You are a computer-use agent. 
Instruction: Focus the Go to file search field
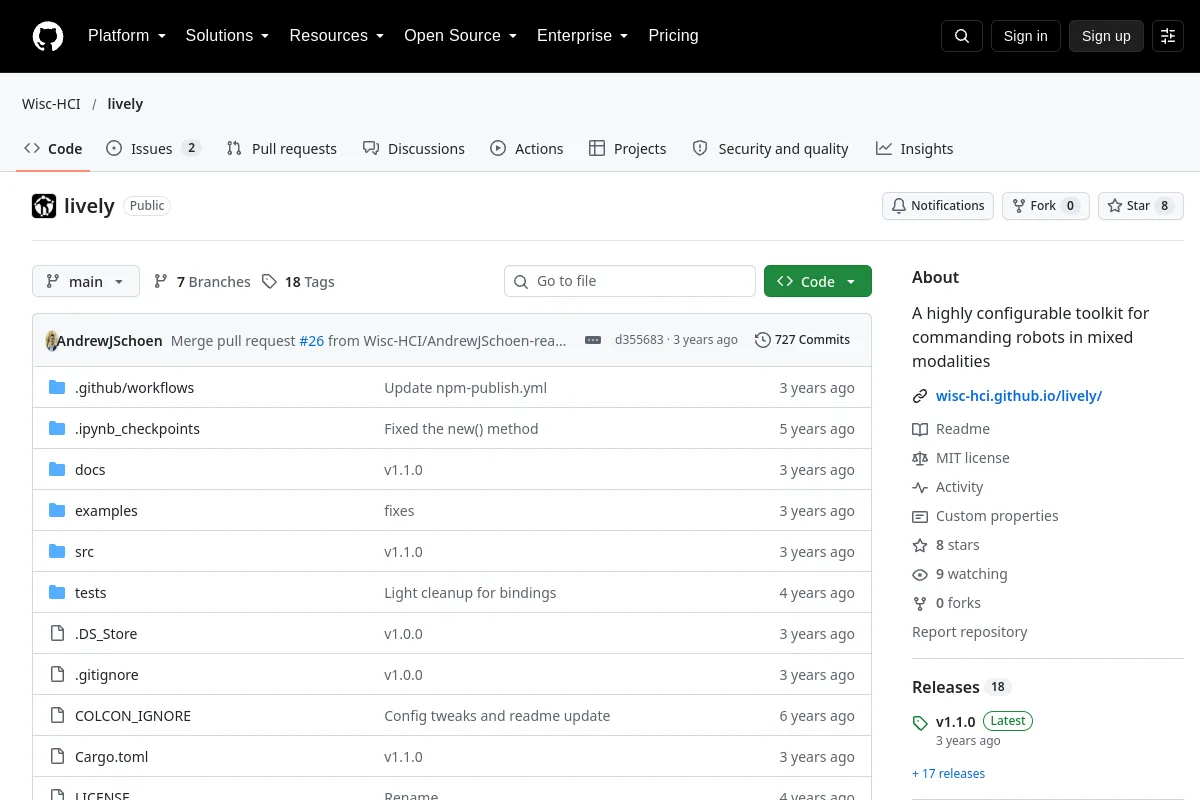pyautogui.click(x=630, y=281)
